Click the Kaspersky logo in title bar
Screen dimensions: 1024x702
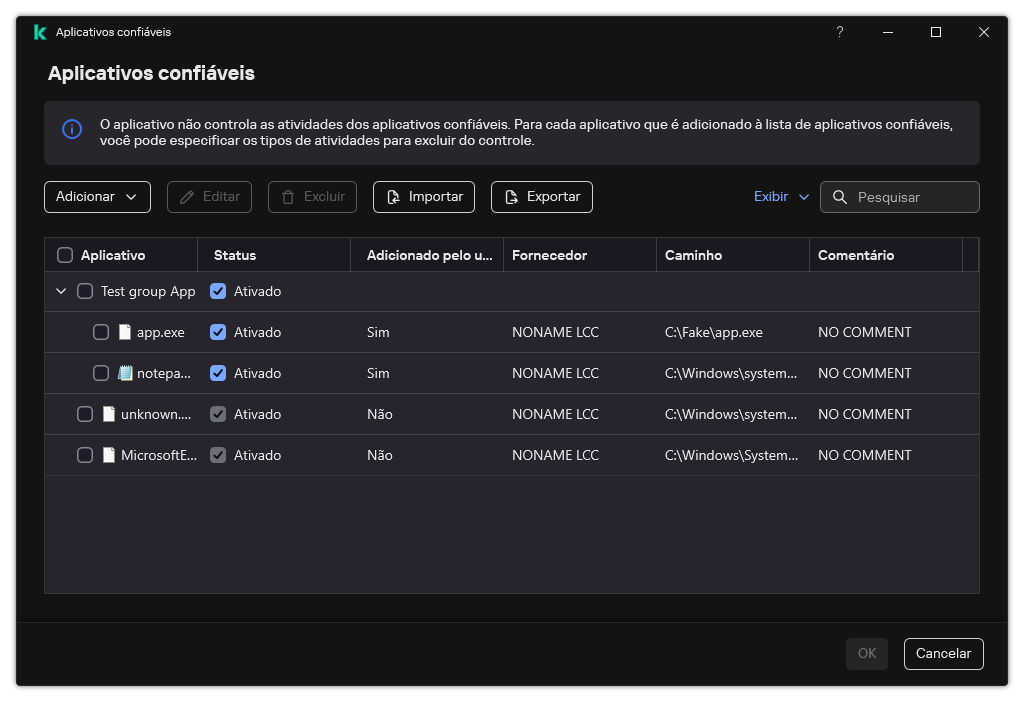click(x=39, y=31)
